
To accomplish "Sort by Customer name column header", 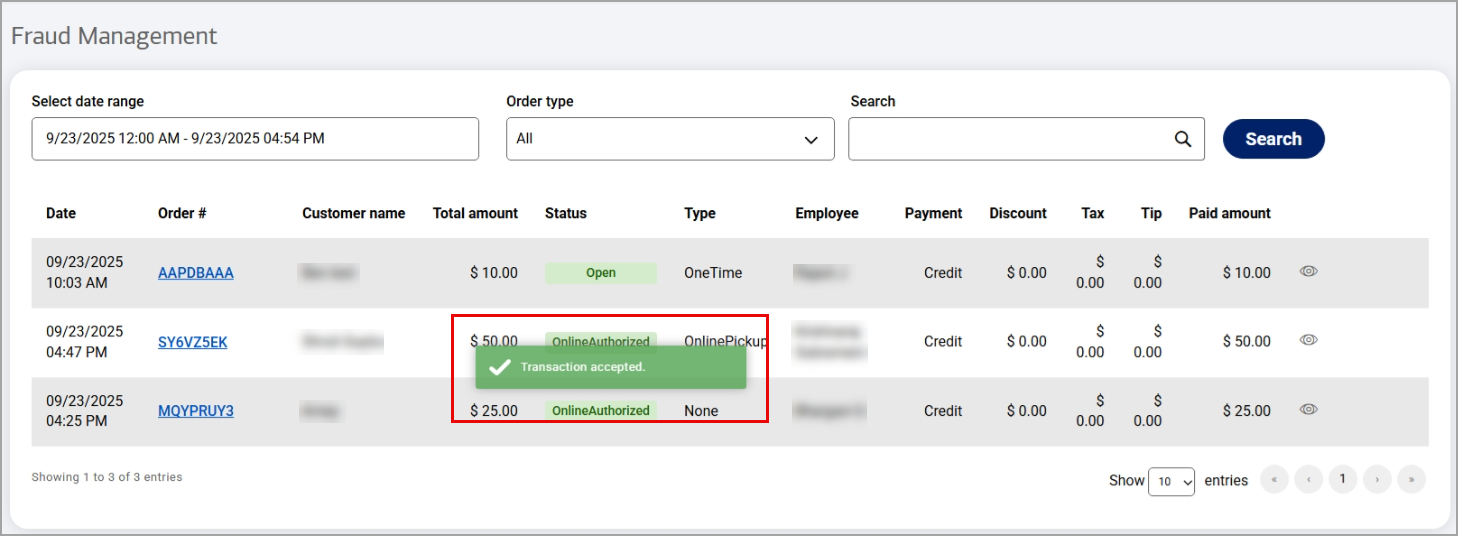I will point(354,213).
